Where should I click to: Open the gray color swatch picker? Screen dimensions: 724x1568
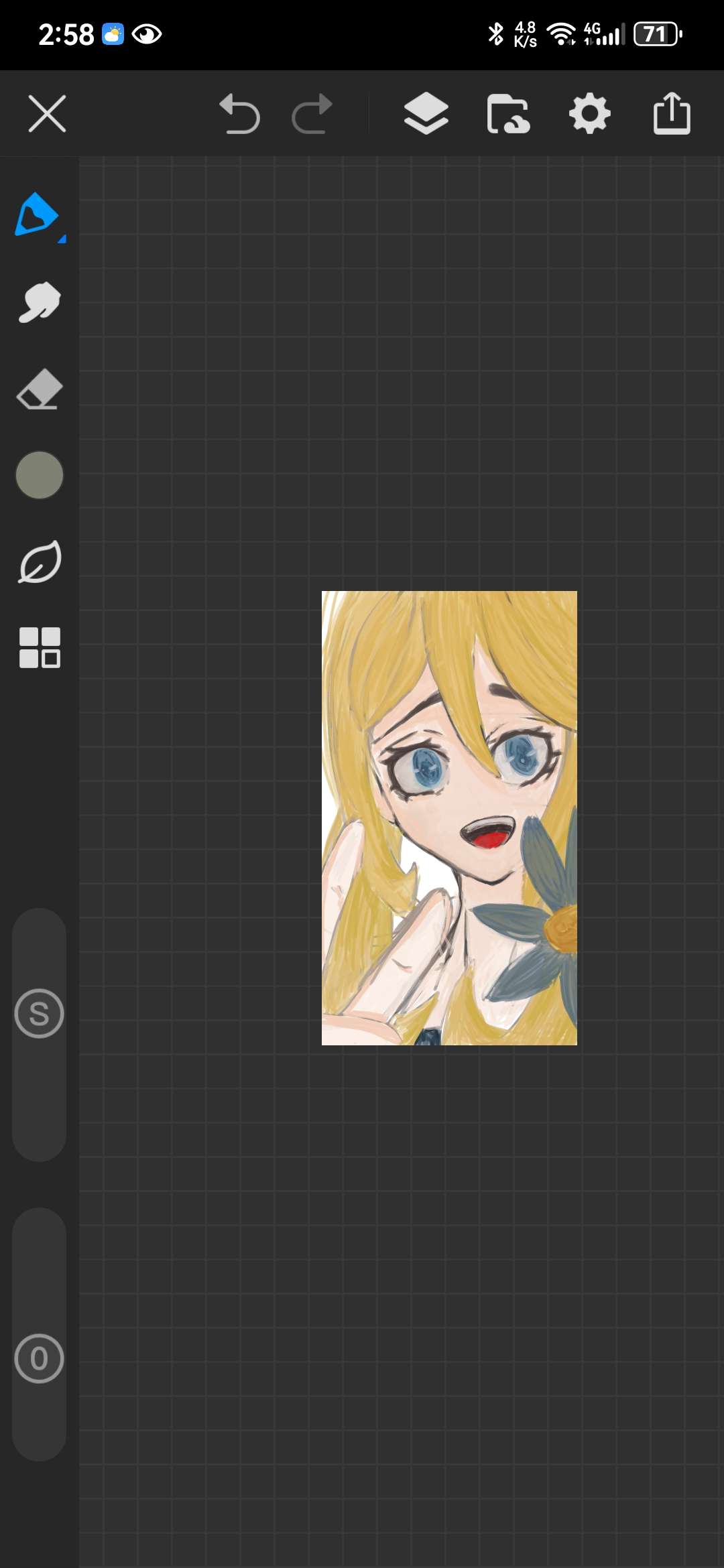[39, 475]
